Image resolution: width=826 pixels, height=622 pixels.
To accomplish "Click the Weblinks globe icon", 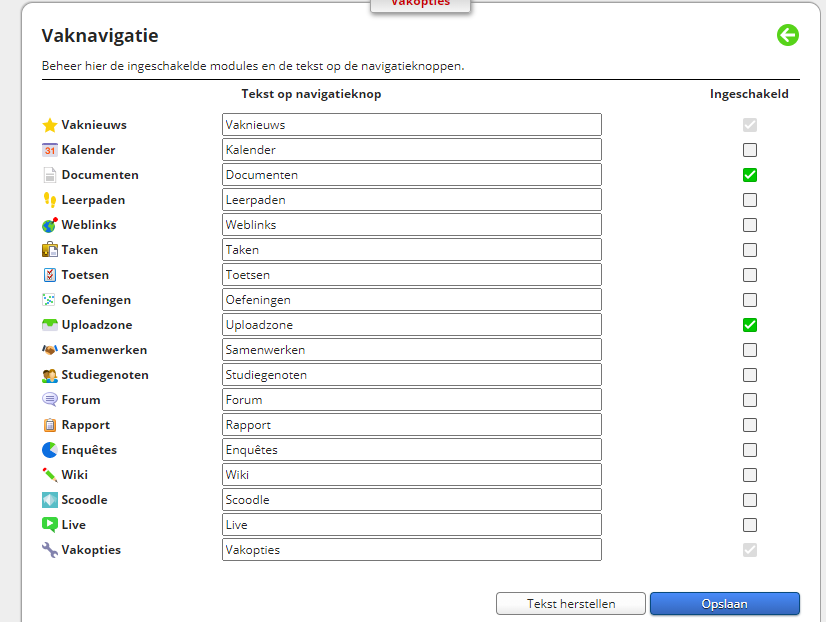I will [50, 225].
